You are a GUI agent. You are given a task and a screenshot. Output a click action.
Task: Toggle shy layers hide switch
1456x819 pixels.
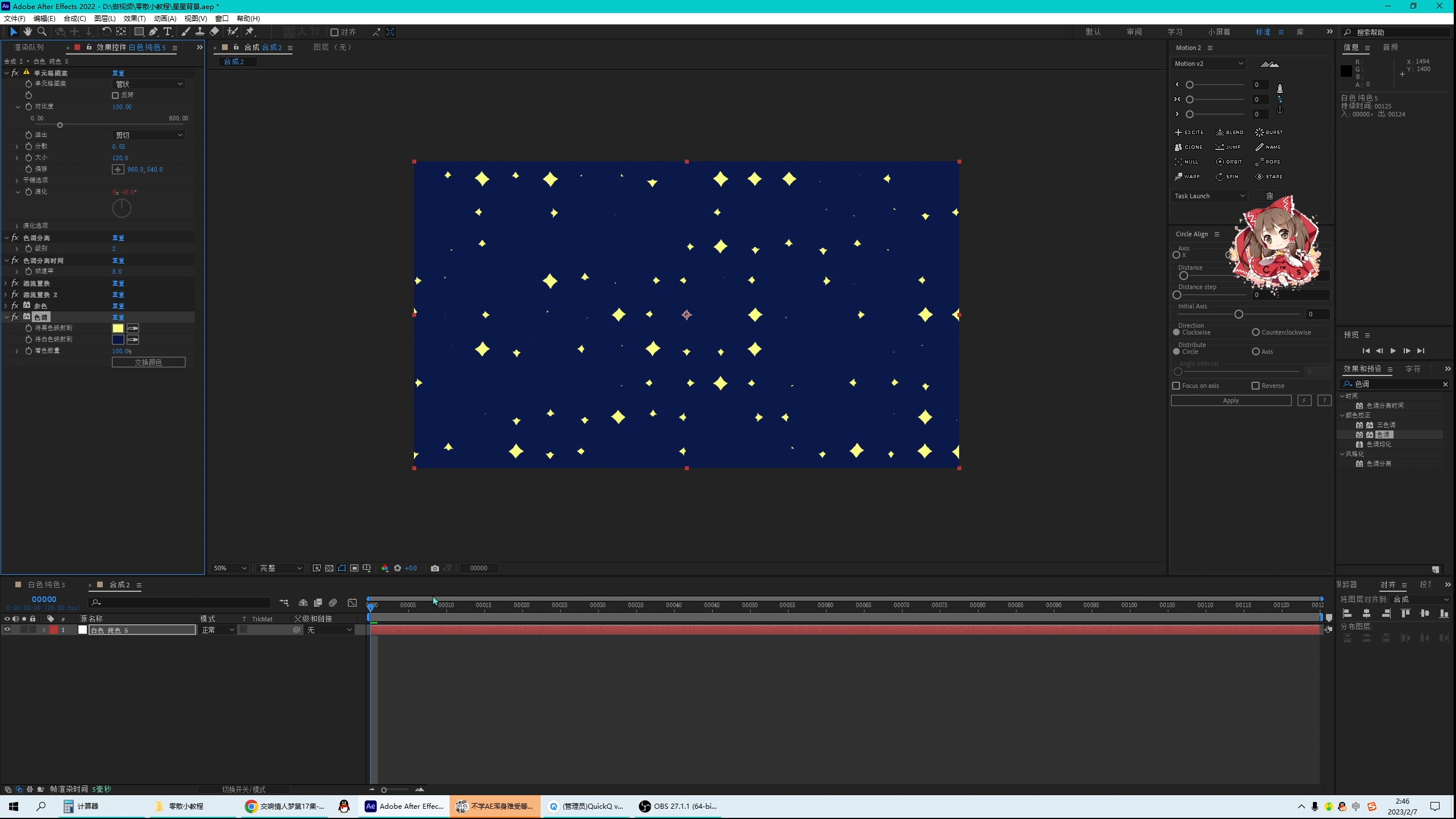pos(303,603)
